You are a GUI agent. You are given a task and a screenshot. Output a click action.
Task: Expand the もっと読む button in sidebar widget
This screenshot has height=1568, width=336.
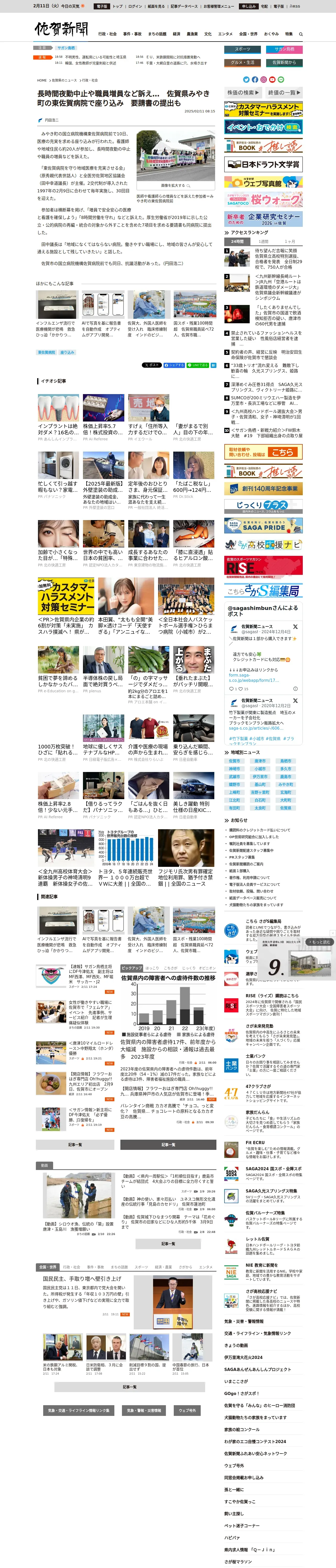point(320,942)
